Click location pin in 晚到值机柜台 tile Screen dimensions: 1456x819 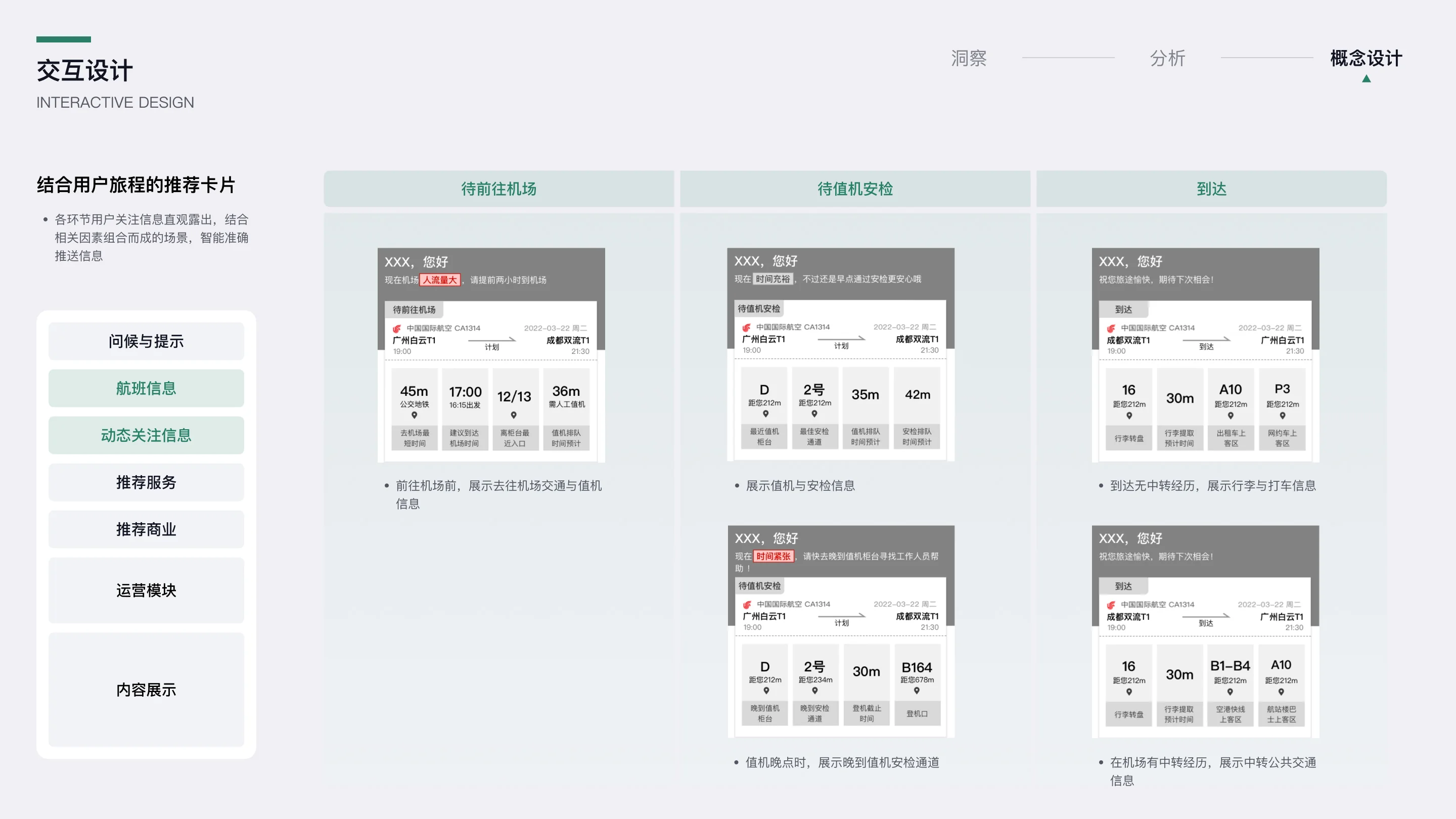pos(766,691)
